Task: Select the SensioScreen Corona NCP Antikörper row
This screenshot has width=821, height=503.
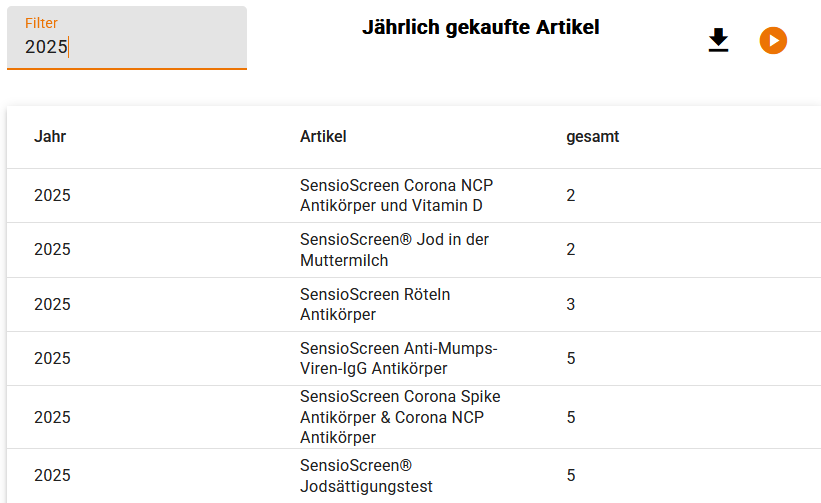Action: (x=414, y=196)
